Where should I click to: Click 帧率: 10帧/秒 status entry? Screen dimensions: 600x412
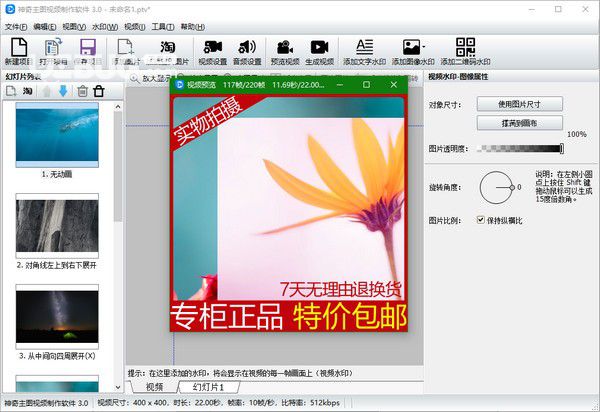(253, 403)
